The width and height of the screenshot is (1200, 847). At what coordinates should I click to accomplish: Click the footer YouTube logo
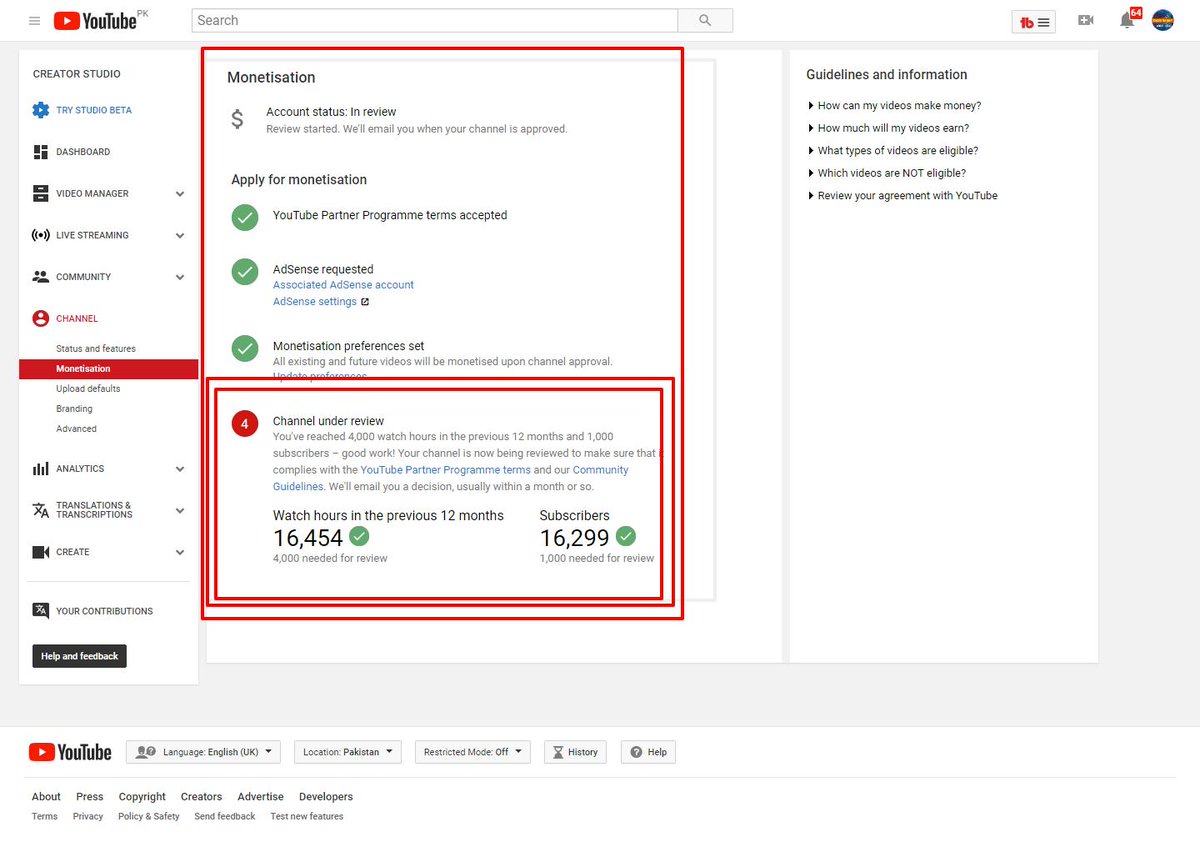point(70,752)
